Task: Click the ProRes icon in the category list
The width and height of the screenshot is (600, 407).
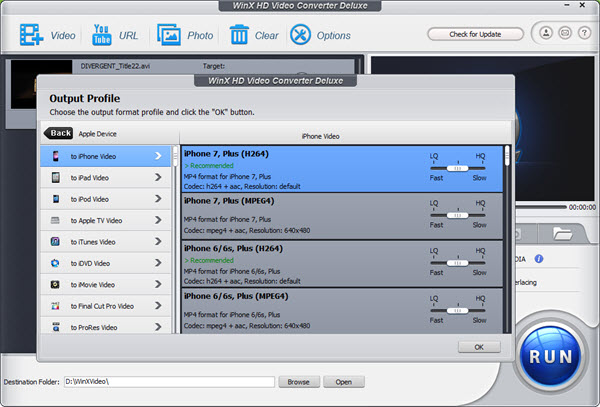Action: pyautogui.click(x=56, y=327)
